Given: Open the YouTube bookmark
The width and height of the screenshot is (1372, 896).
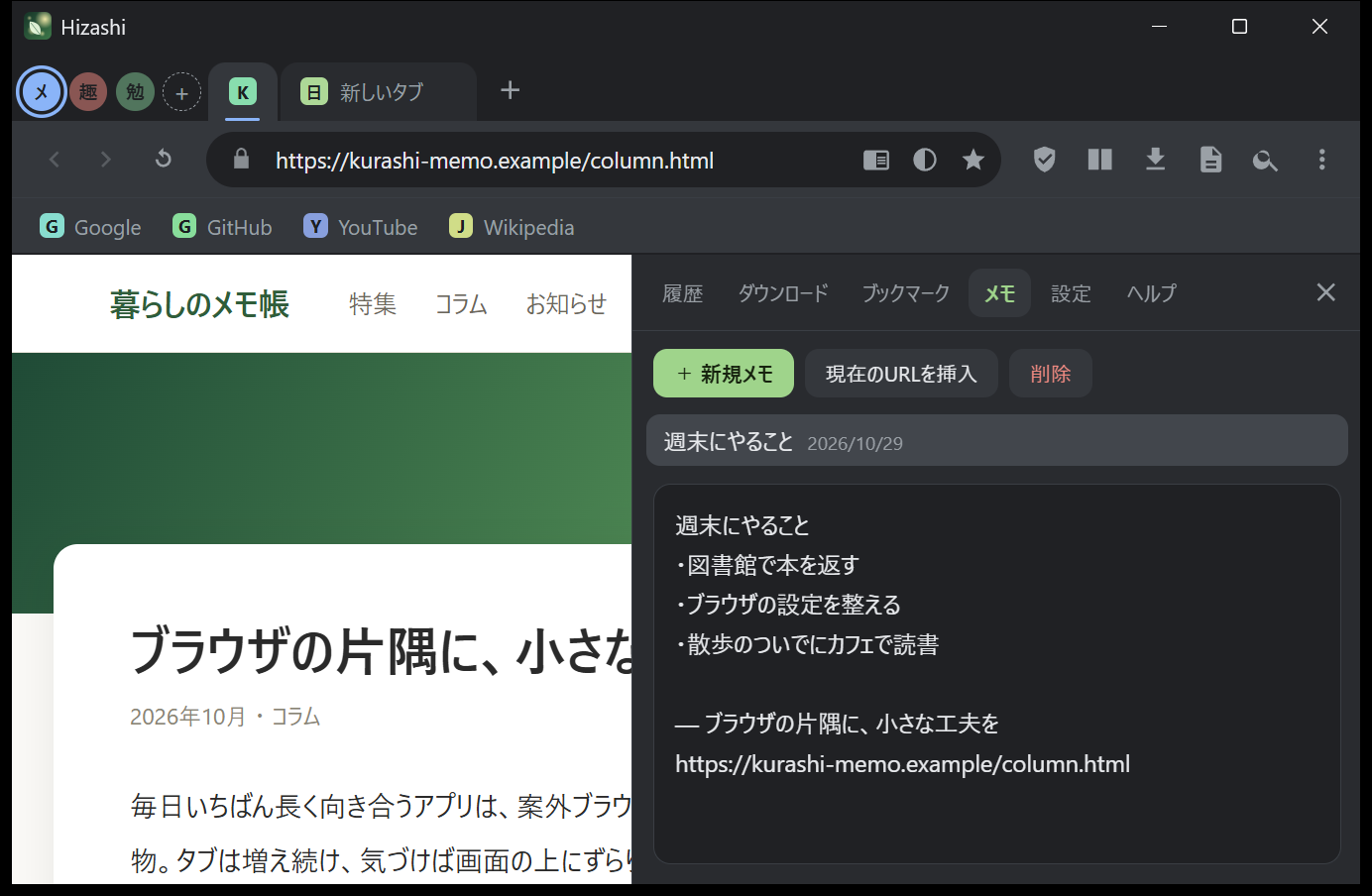Looking at the screenshot, I should [361, 227].
